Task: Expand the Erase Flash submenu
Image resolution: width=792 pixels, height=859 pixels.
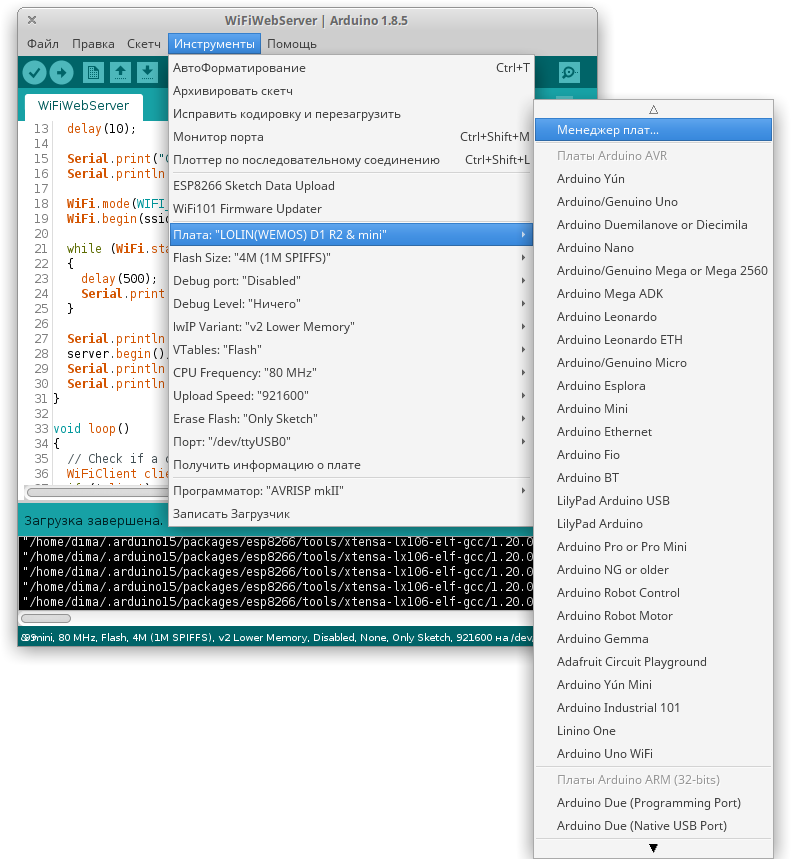Action: point(351,419)
